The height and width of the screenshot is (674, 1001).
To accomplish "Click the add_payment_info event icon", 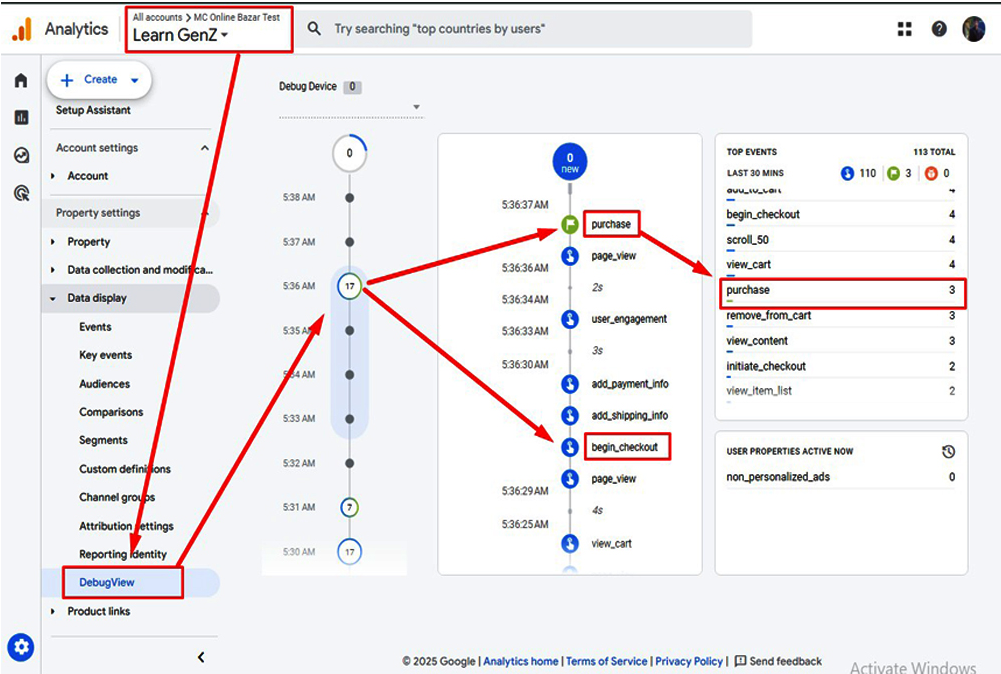I will pos(569,384).
